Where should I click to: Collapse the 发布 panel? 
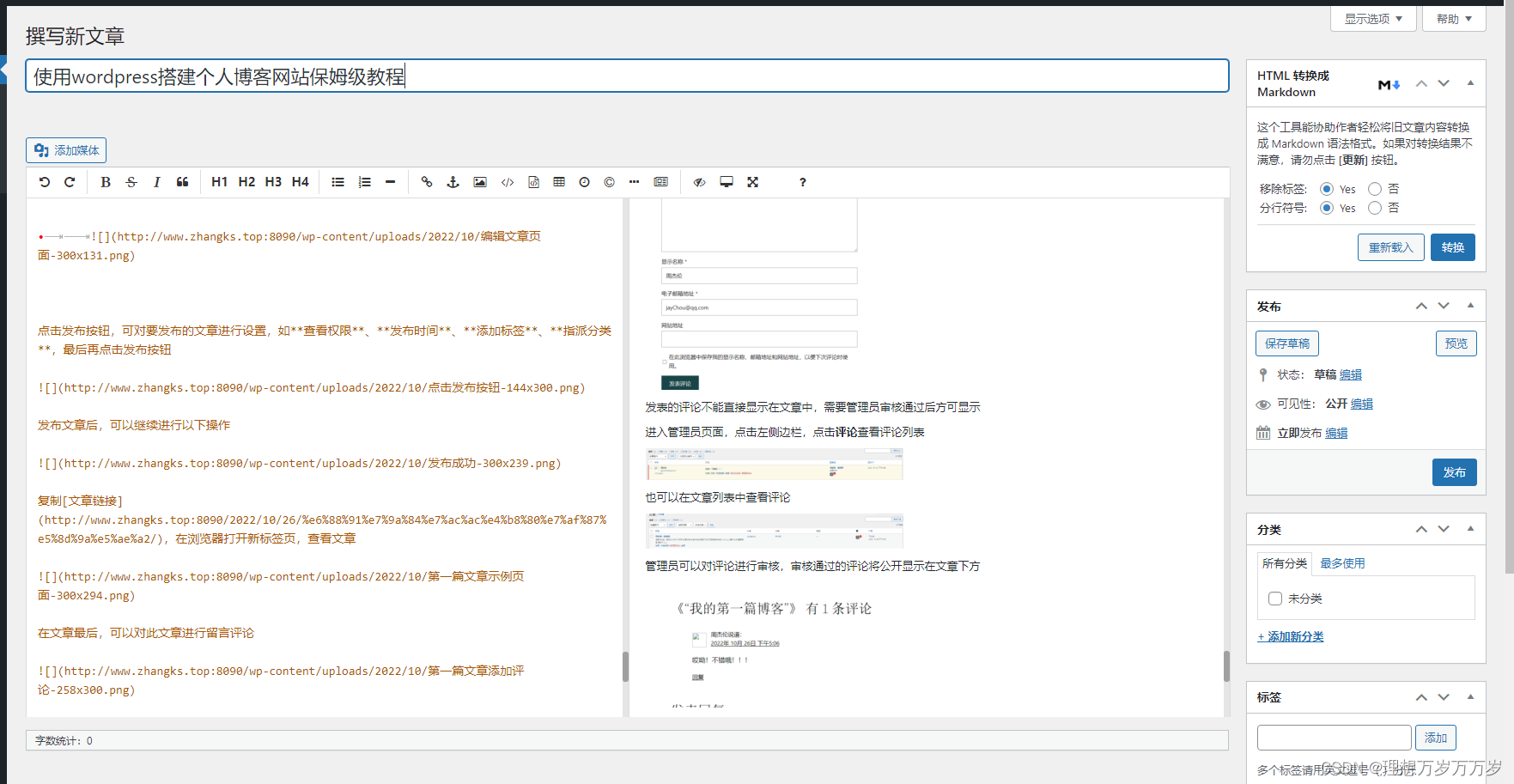[x=1470, y=306]
